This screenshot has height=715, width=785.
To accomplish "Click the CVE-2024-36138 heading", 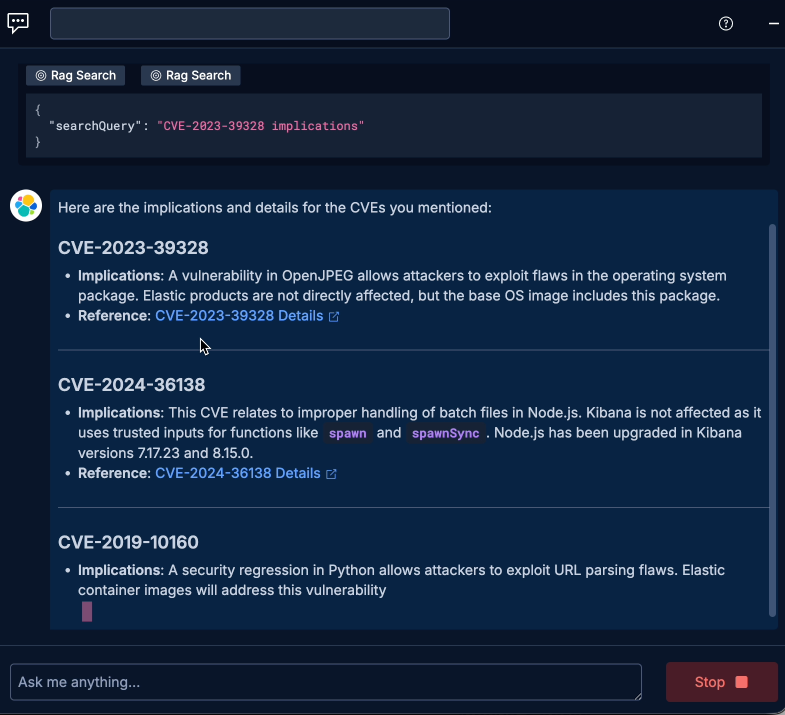I will click(132, 385).
